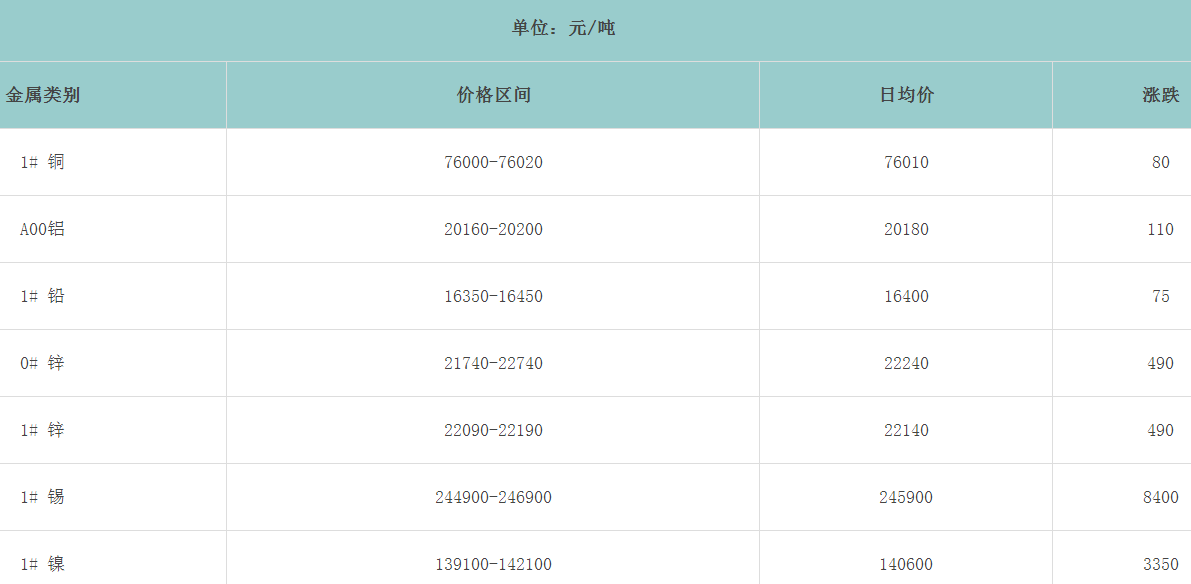Click lead price range 16350-16450
This screenshot has height=584, width=1191.
pos(493,296)
